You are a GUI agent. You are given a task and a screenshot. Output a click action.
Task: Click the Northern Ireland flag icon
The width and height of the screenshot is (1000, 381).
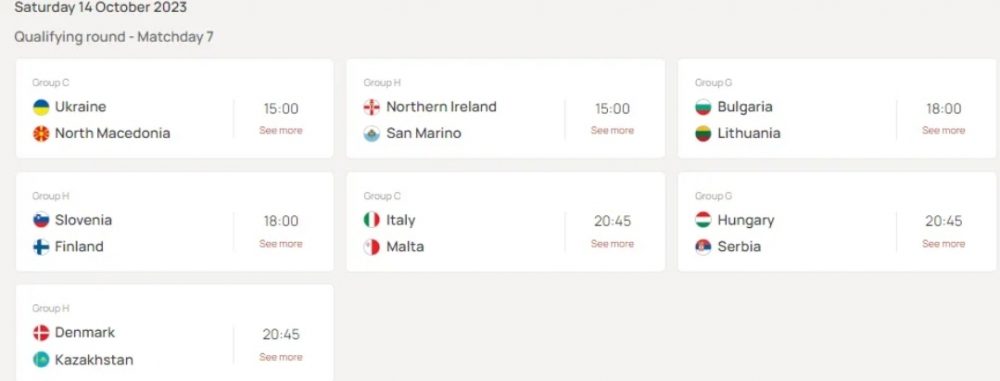[x=372, y=107]
